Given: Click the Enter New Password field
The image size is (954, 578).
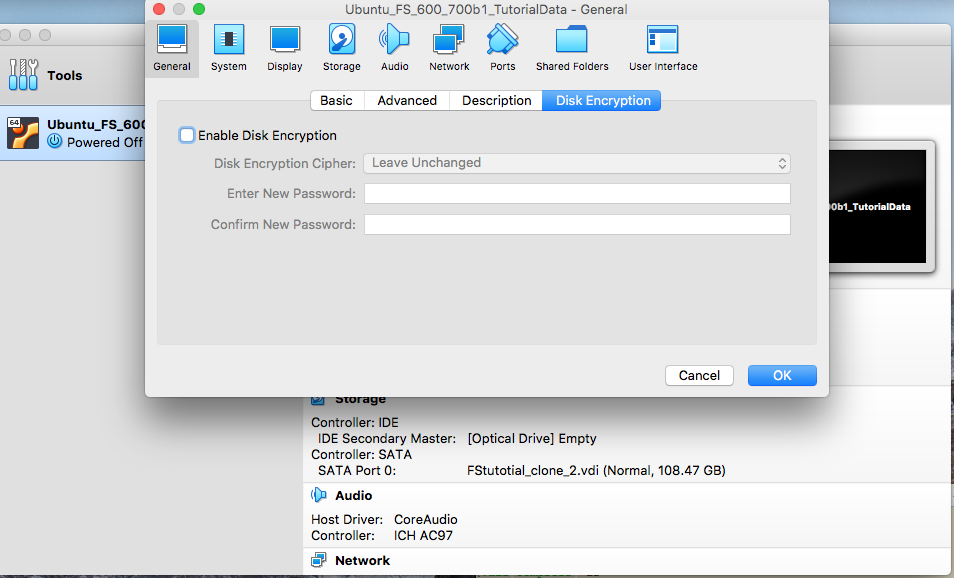Looking at the screenshot, I should click(577, 194).
